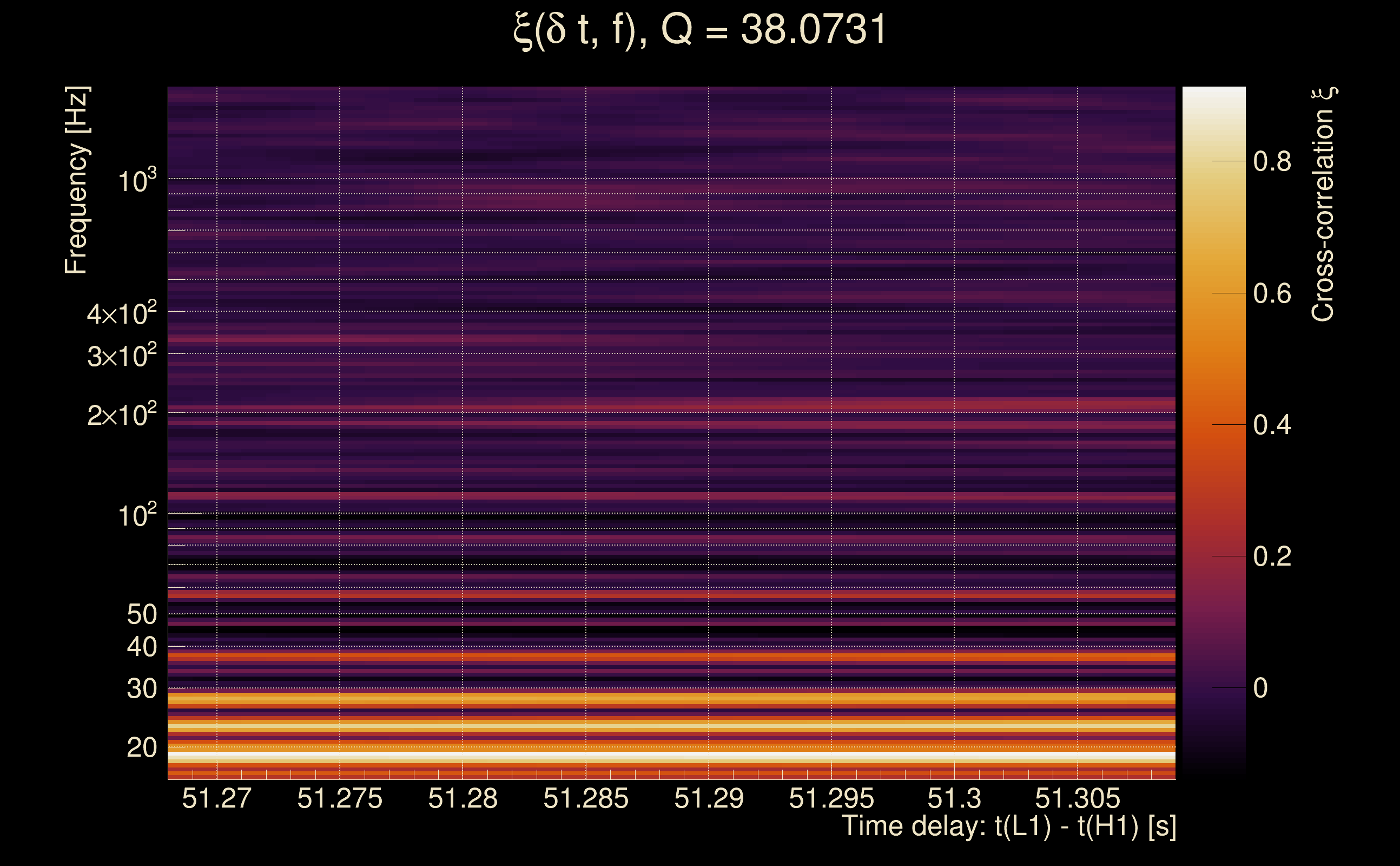
Task: Click the 0.8 level on the colorbar
Action: [1272, 161]
